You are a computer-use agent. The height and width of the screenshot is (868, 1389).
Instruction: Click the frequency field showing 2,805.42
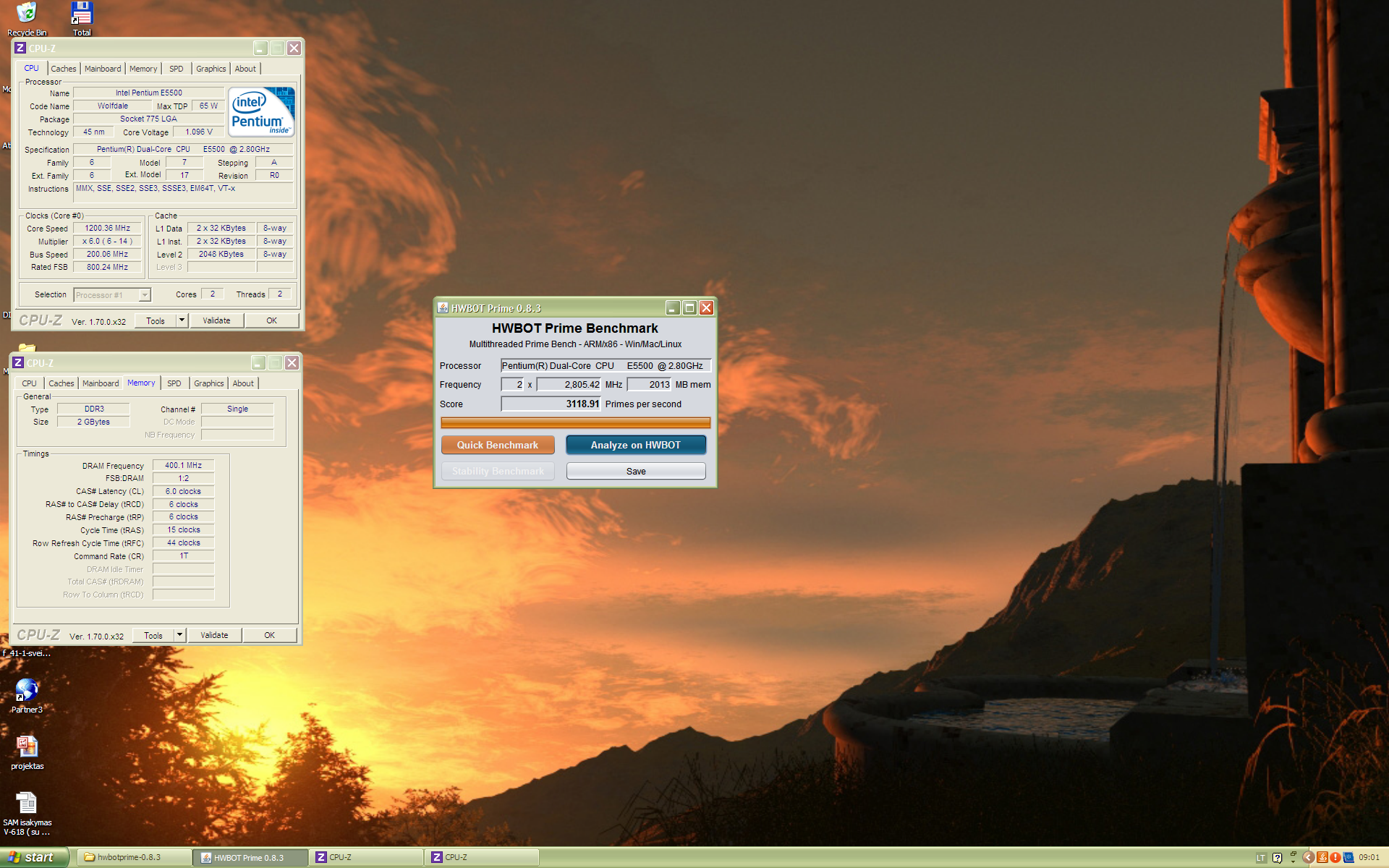569,385
